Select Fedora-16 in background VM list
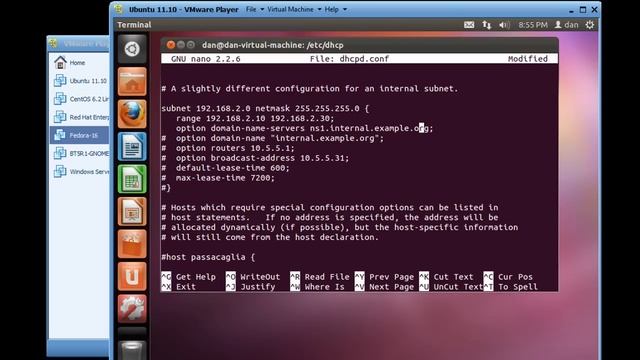Screen dimensions: 640x360 79,135
